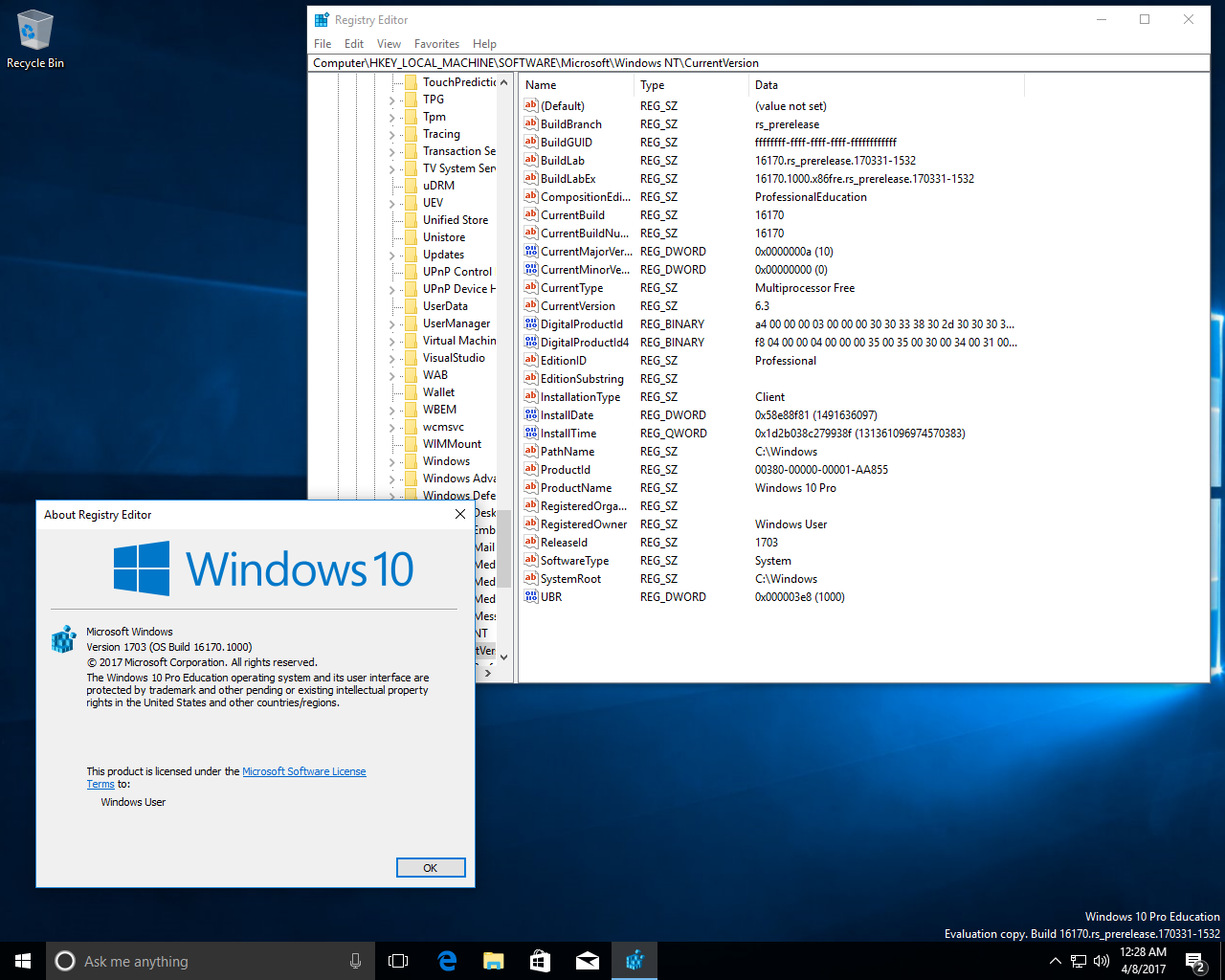
Task: Expand the UEV tree node
Action: (x=392, y=203)
